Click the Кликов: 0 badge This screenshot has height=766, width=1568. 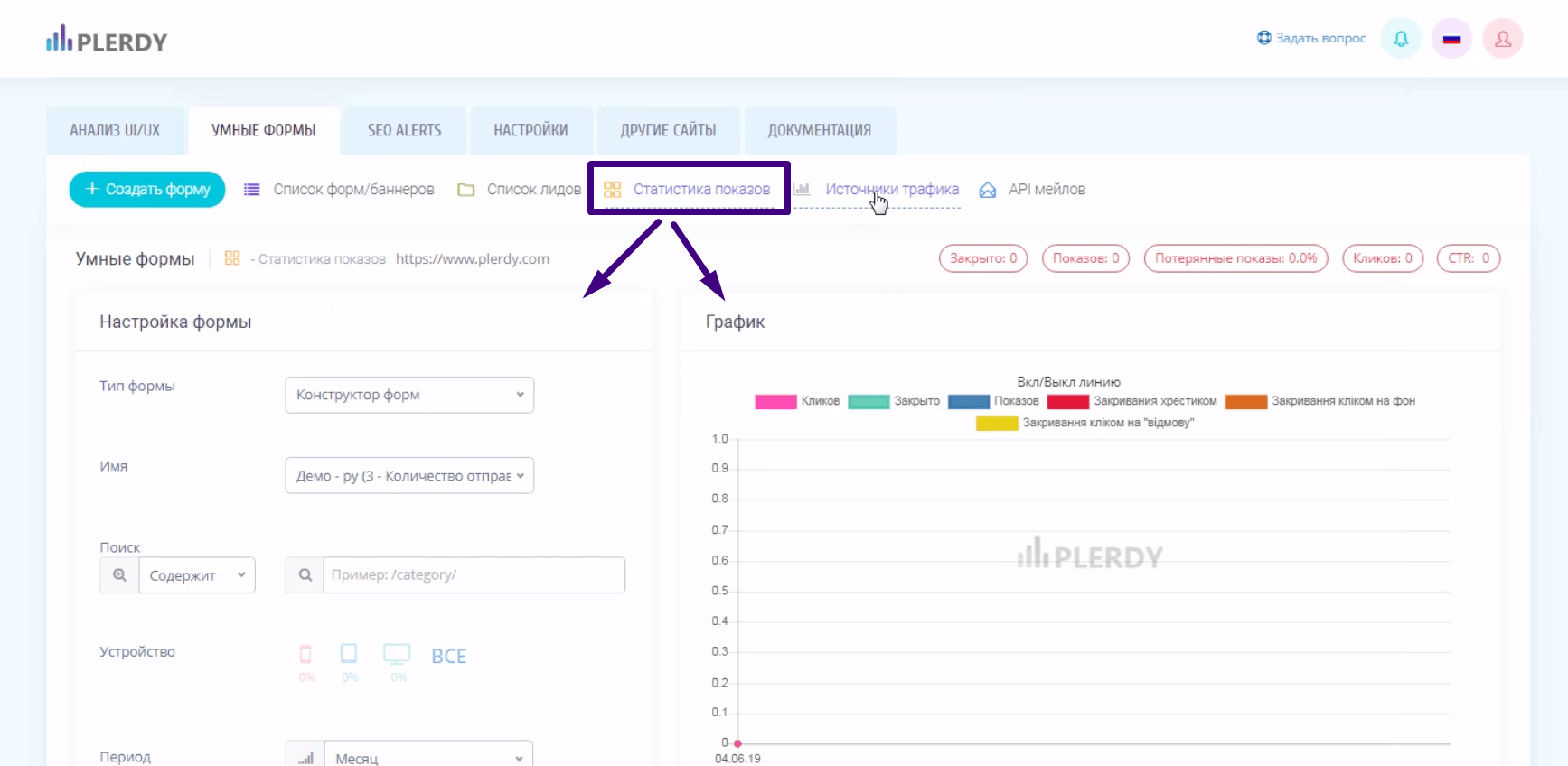(1383, 258)
